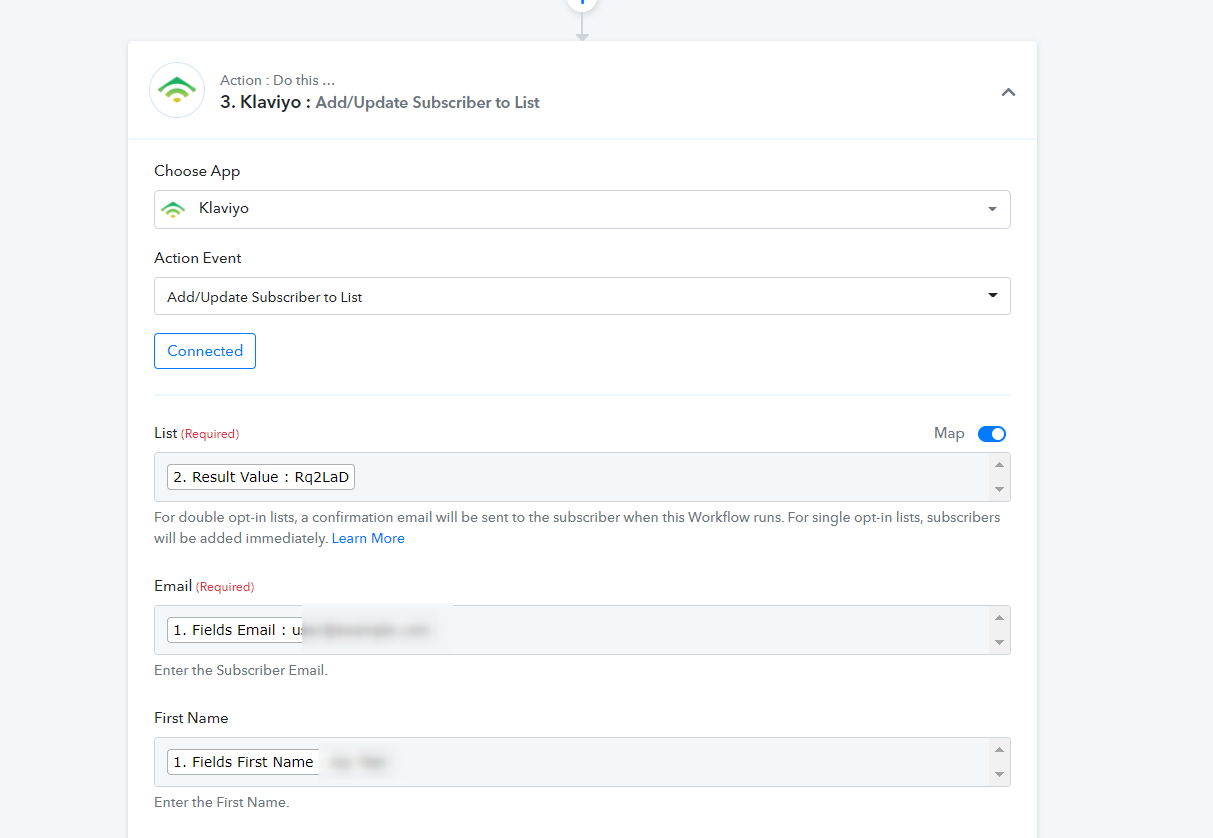This screenshot has width=1213, height=838.
Task: Select the '1. Fields First Name' tag
Action: (x=243, y=762)
